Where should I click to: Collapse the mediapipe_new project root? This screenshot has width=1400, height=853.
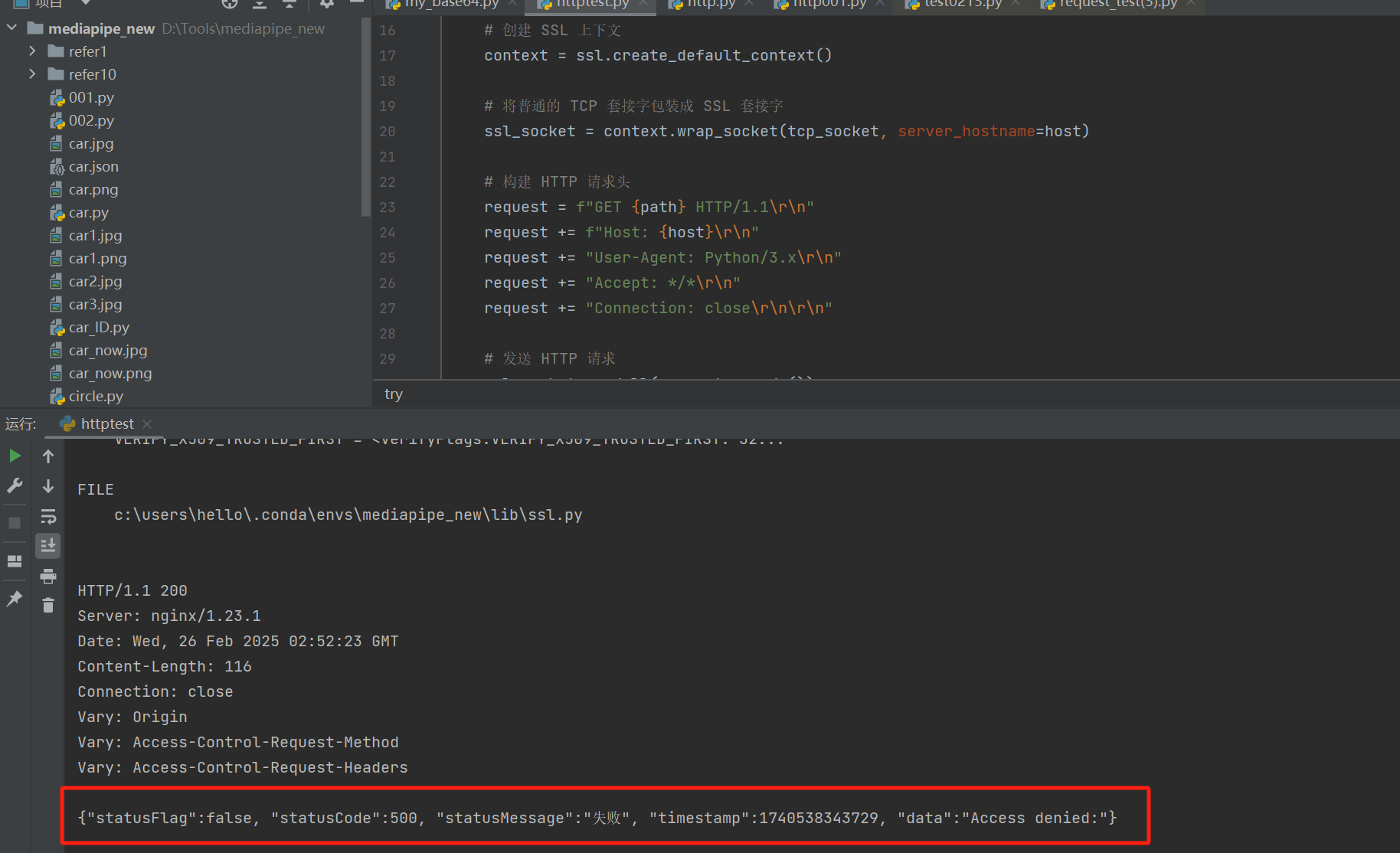11,28
